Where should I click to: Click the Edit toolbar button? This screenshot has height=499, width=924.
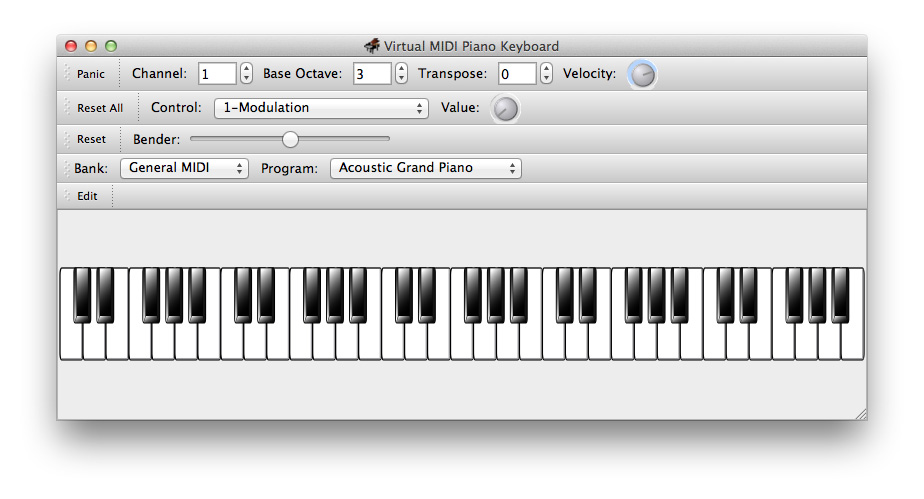tap(87, 196)
